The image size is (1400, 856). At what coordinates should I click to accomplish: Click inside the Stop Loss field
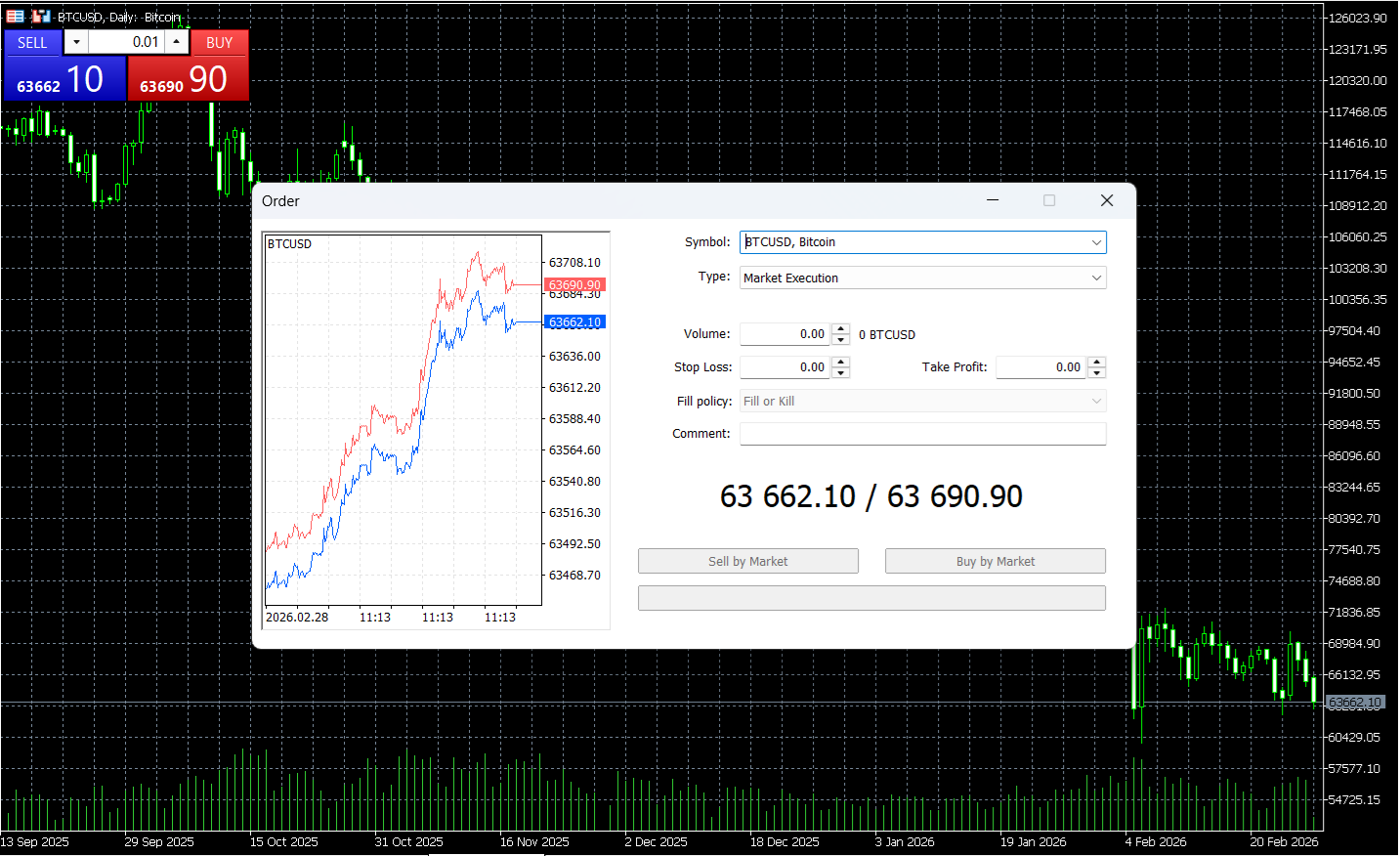(785, 367)
